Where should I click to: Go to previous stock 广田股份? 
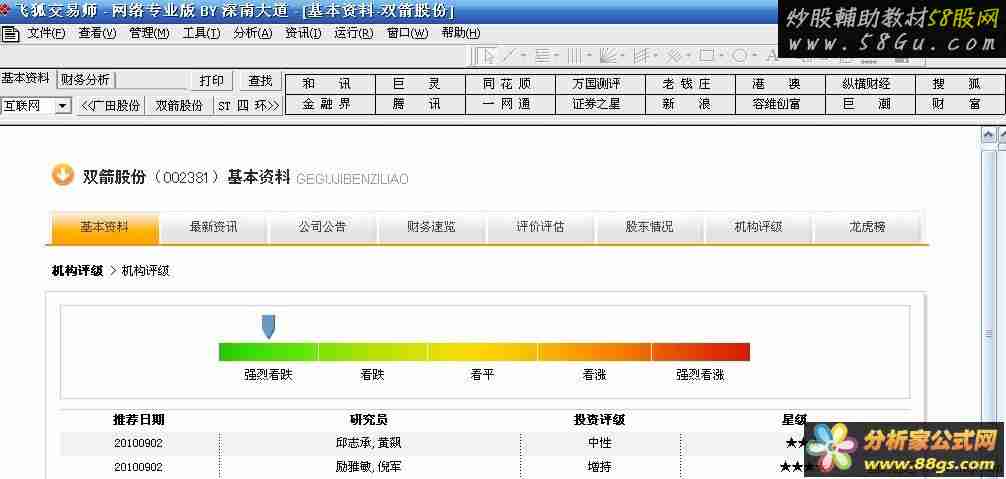point(111,105)
